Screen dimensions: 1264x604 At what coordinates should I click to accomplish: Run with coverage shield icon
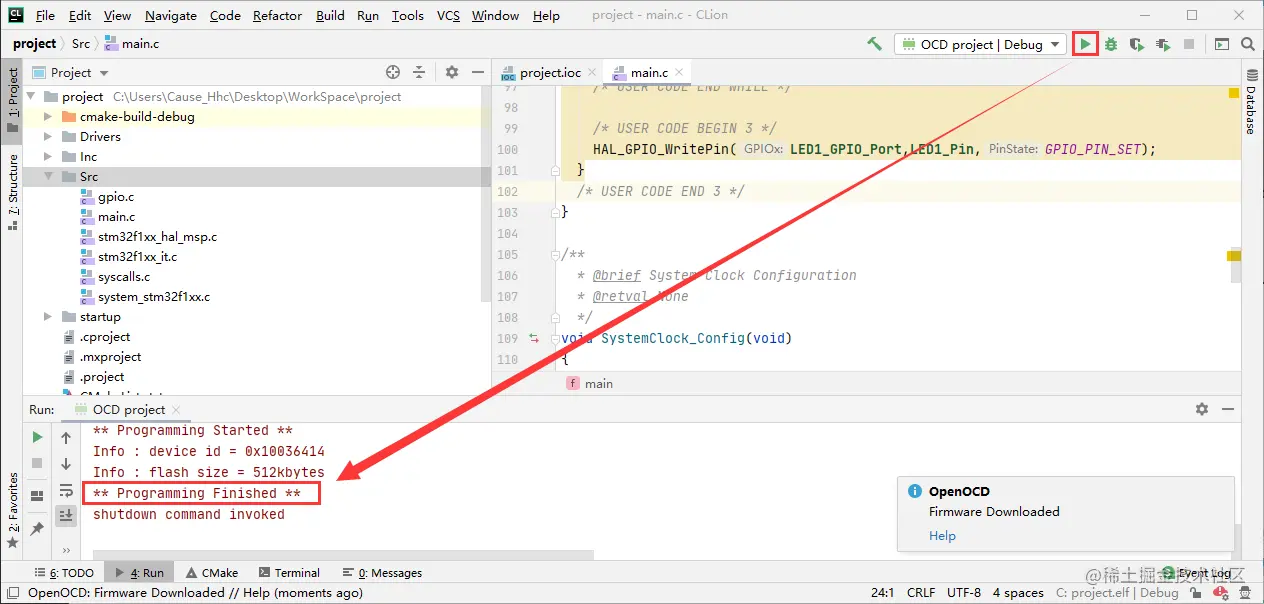[x=1136, y=44]
